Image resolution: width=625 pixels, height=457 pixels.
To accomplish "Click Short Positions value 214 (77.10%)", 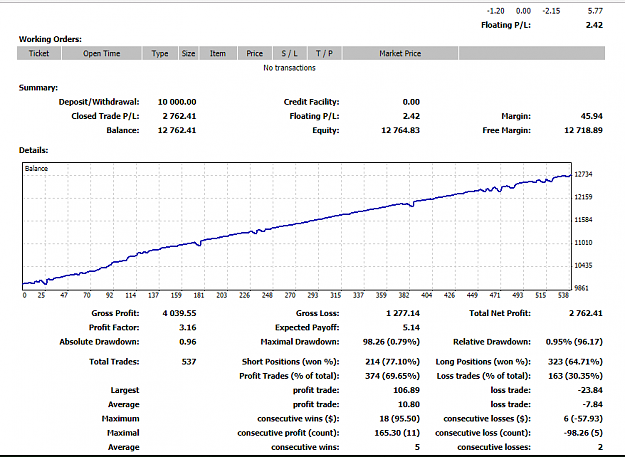I will pos(393,362).
